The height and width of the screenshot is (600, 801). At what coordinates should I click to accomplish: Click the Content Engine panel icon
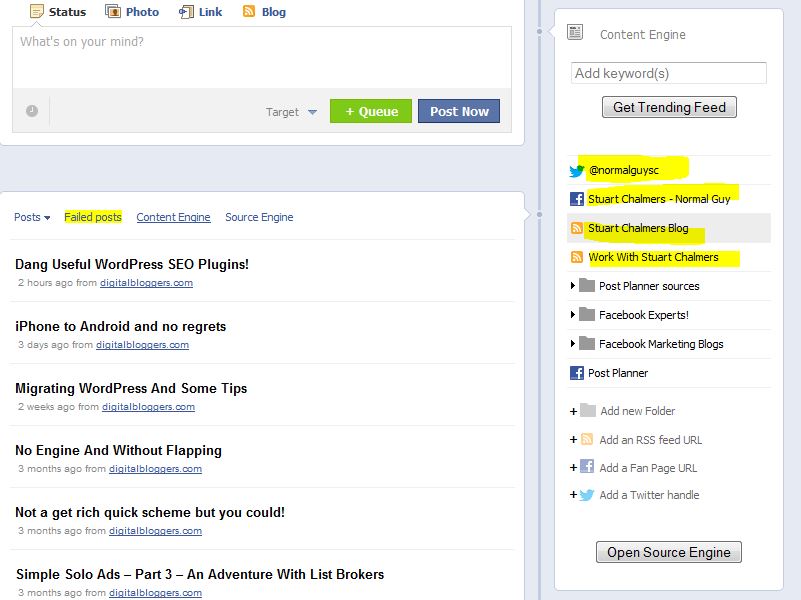coord(575,32)
